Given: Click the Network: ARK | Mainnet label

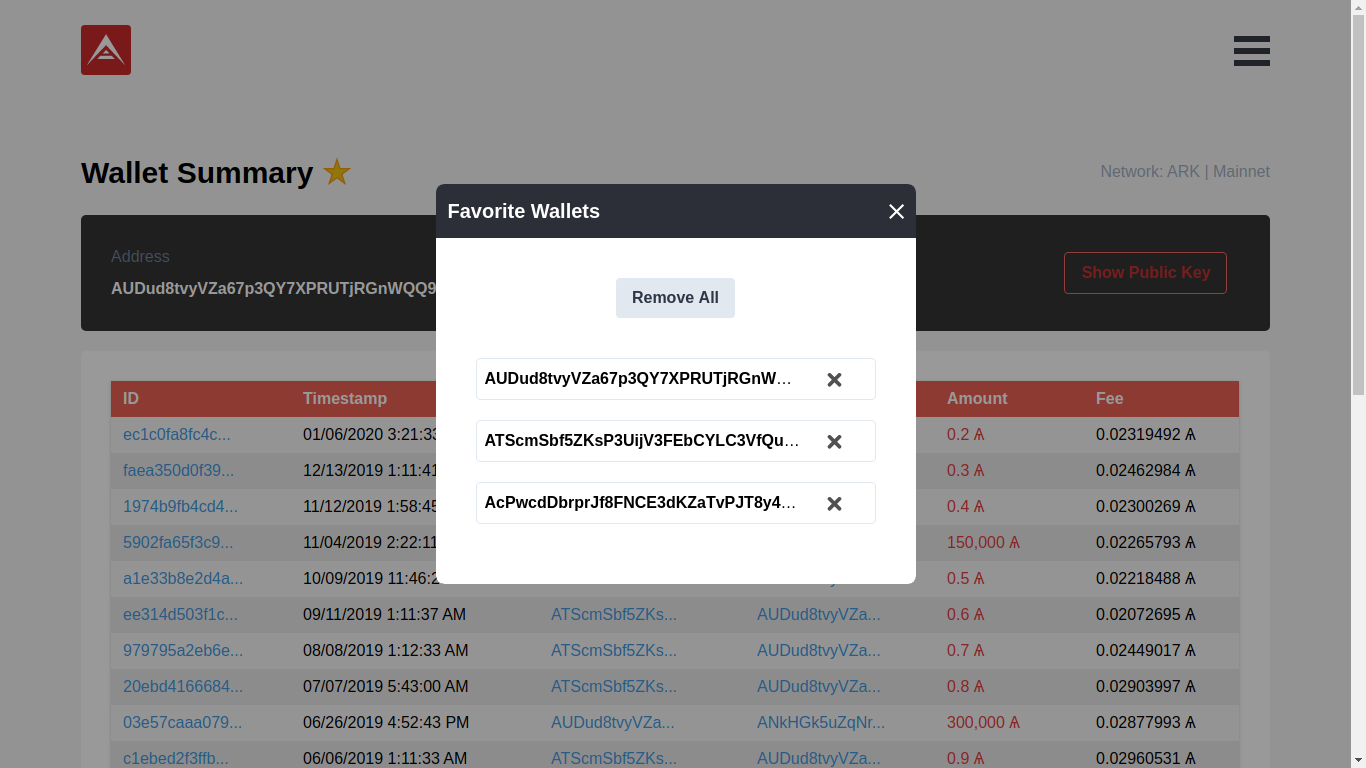Looking at the screenshot, I should click(x=1185, y=172).
